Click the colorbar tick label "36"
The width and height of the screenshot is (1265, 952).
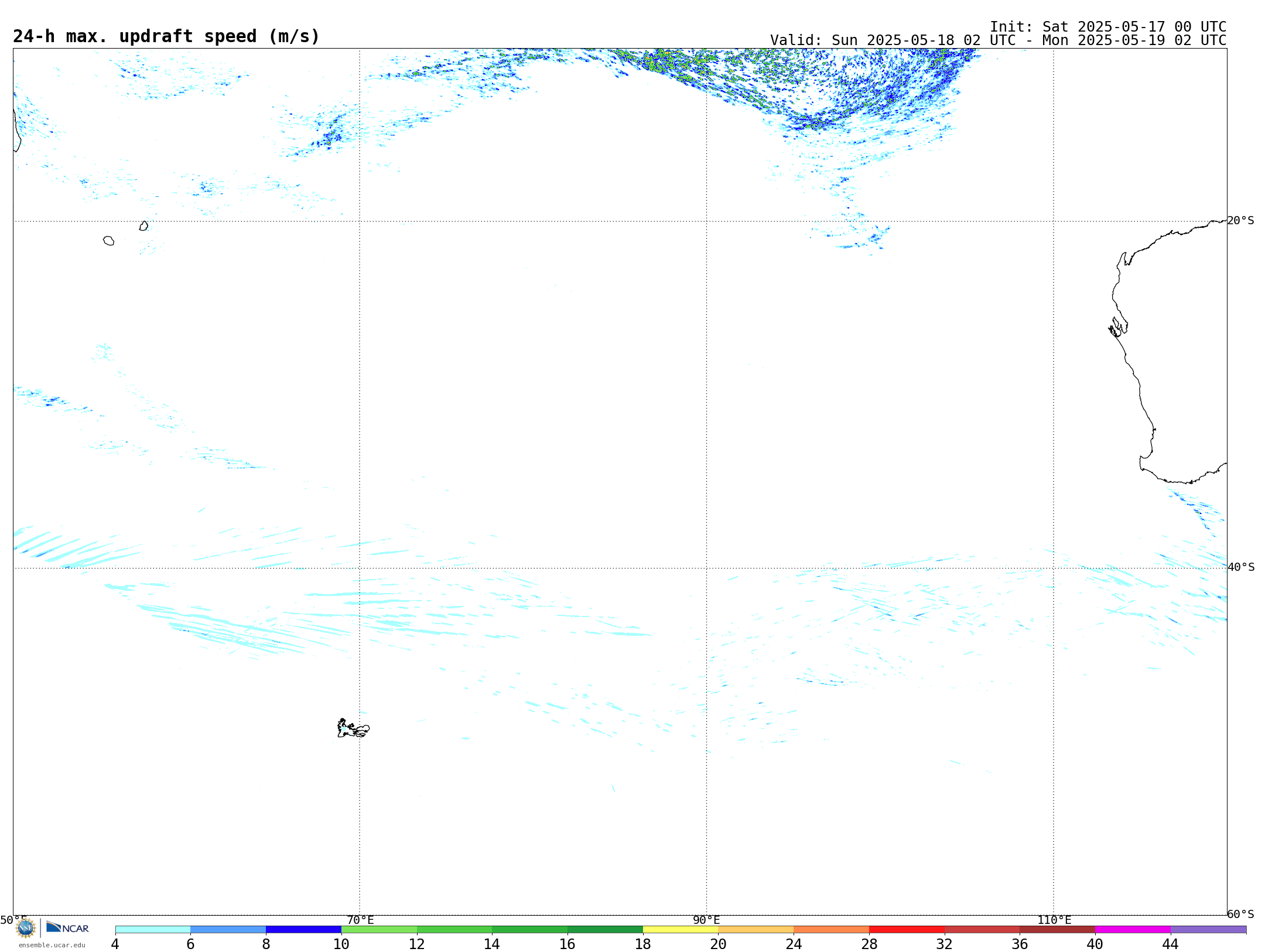[1020, 944]
